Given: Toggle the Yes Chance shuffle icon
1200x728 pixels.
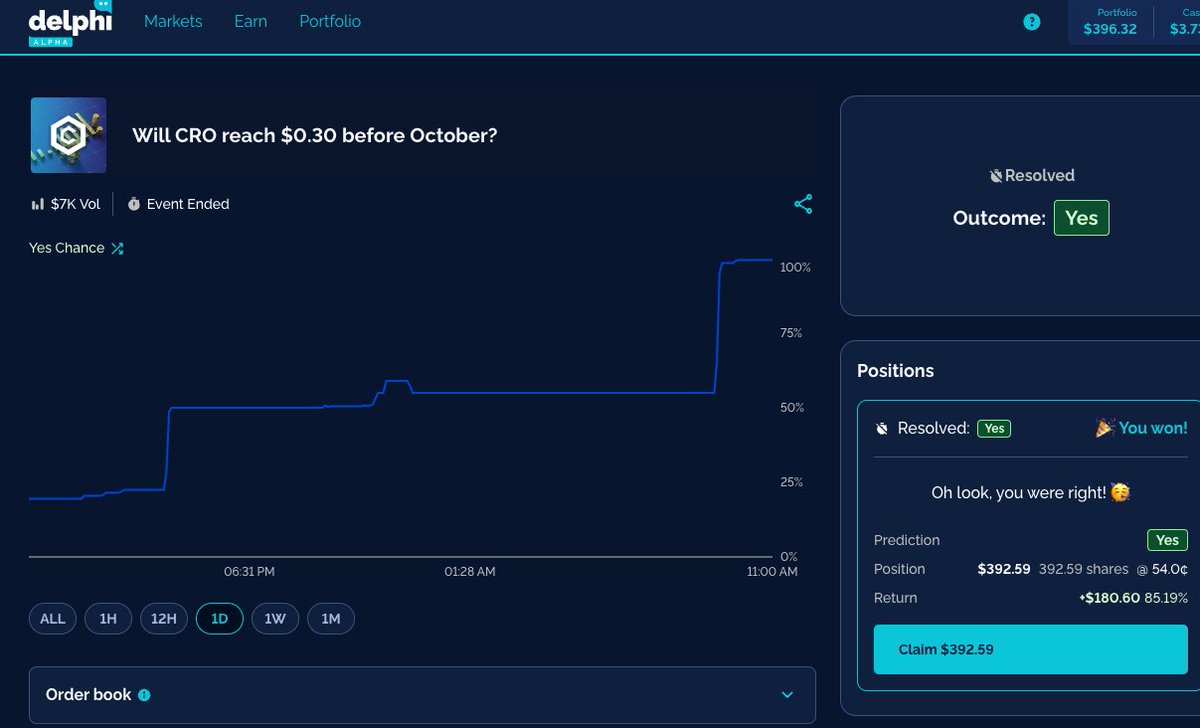Looking at the screenshot, I should tap(117, 248).
